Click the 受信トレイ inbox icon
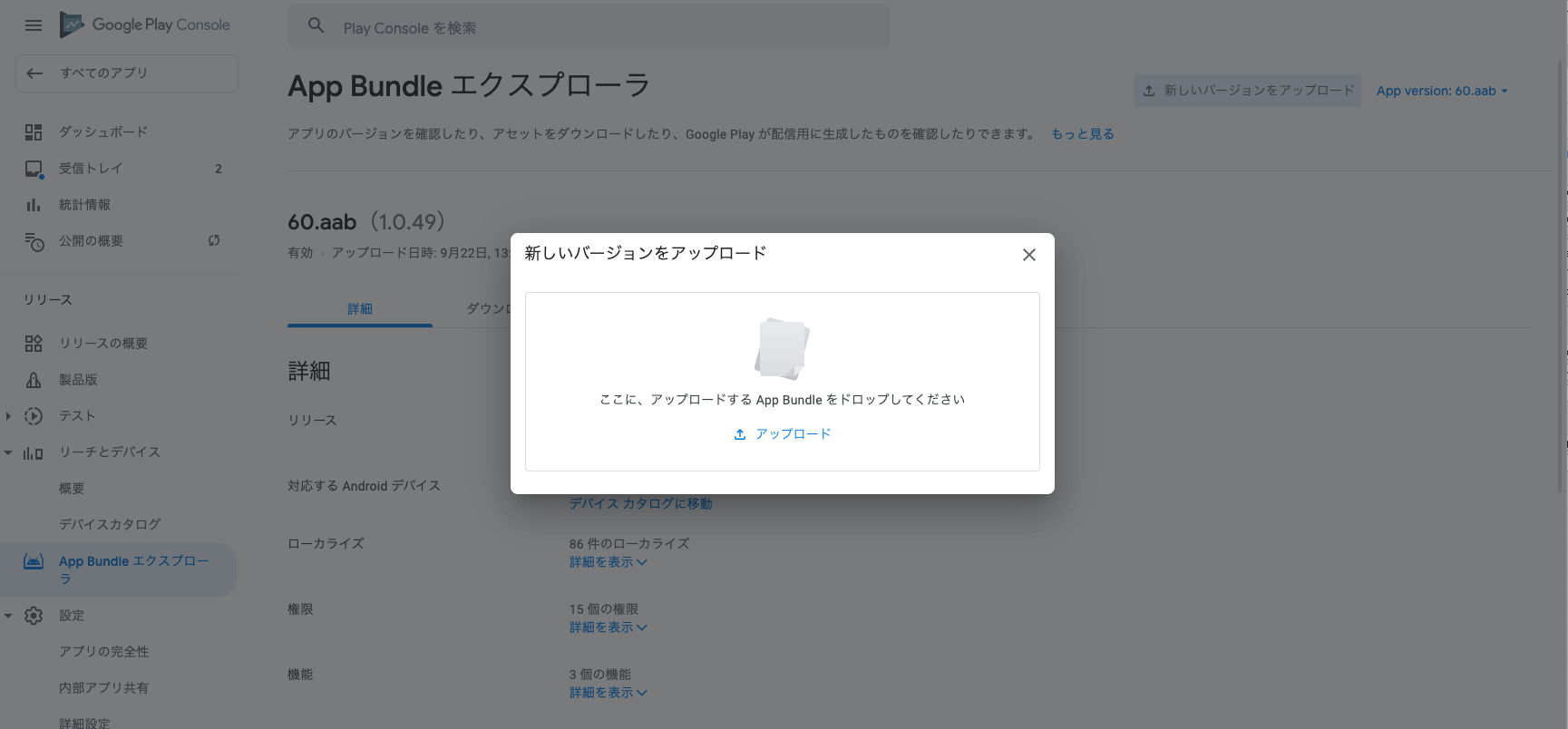Image resolution: width=1568 pixels, height=729 pixels. [34, 169]
